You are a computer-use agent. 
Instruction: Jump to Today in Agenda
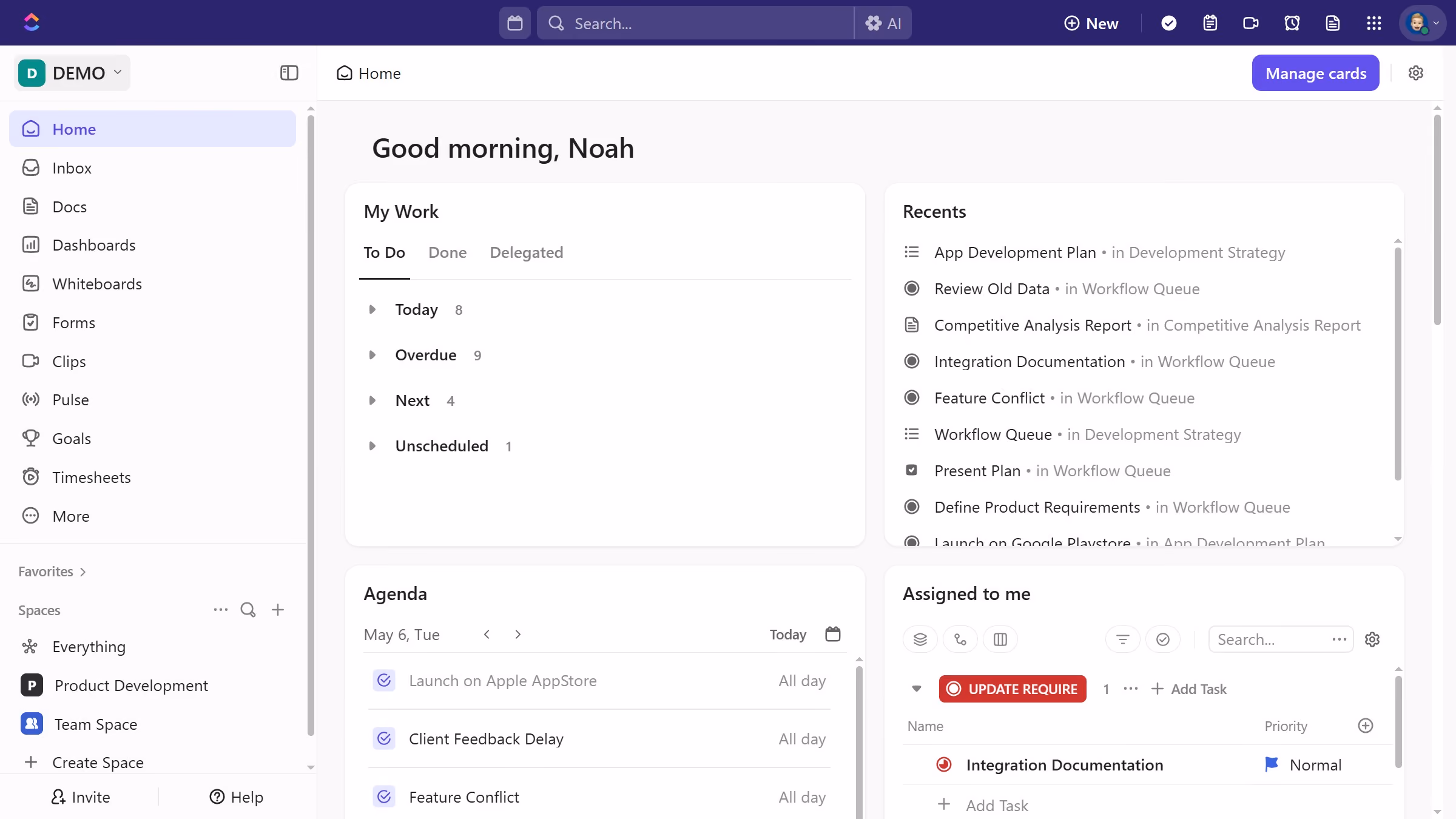point(787,634)
